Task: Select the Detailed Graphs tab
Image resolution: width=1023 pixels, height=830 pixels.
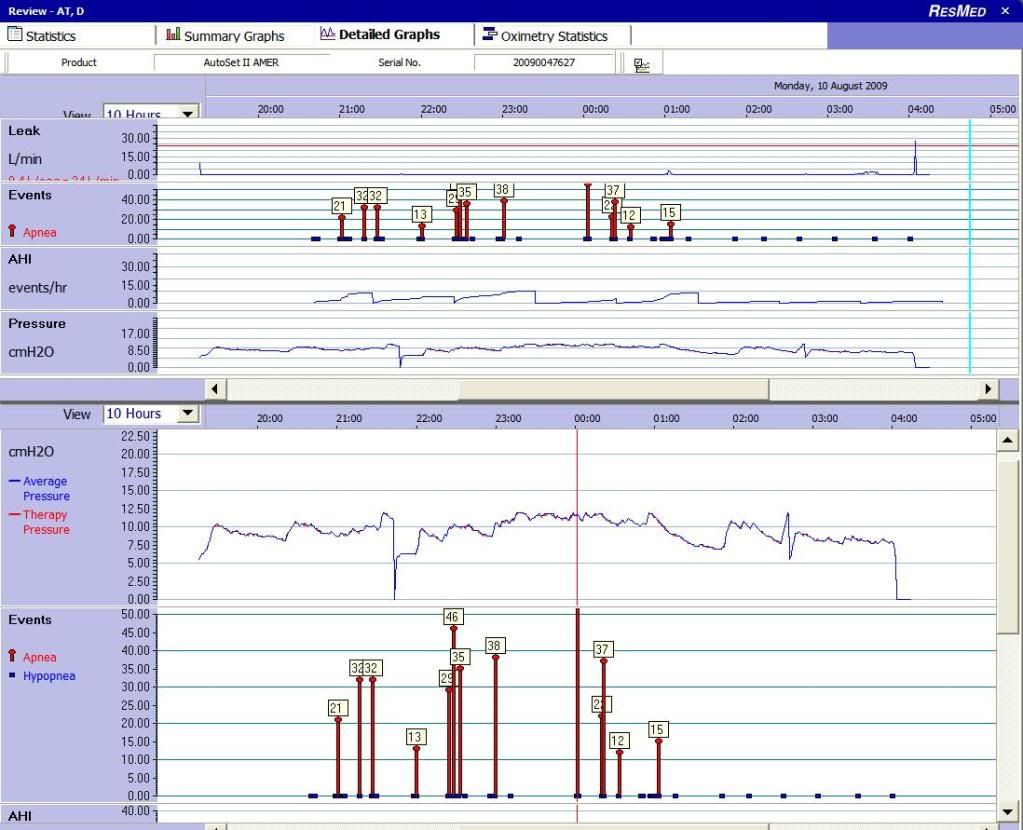Action: (x=380, y=35)
